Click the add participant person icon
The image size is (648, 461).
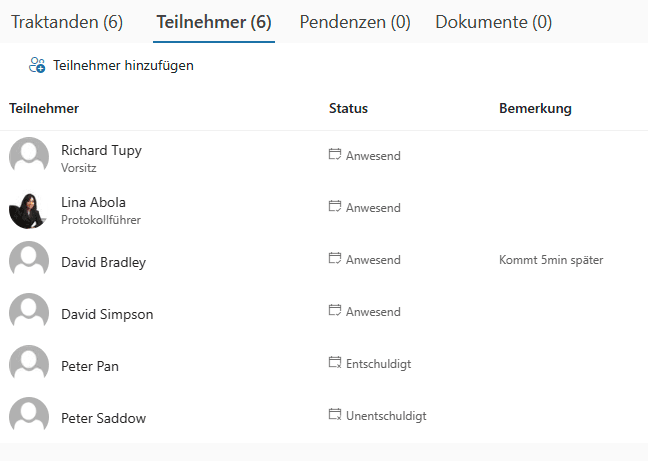(x=37, y=66)
